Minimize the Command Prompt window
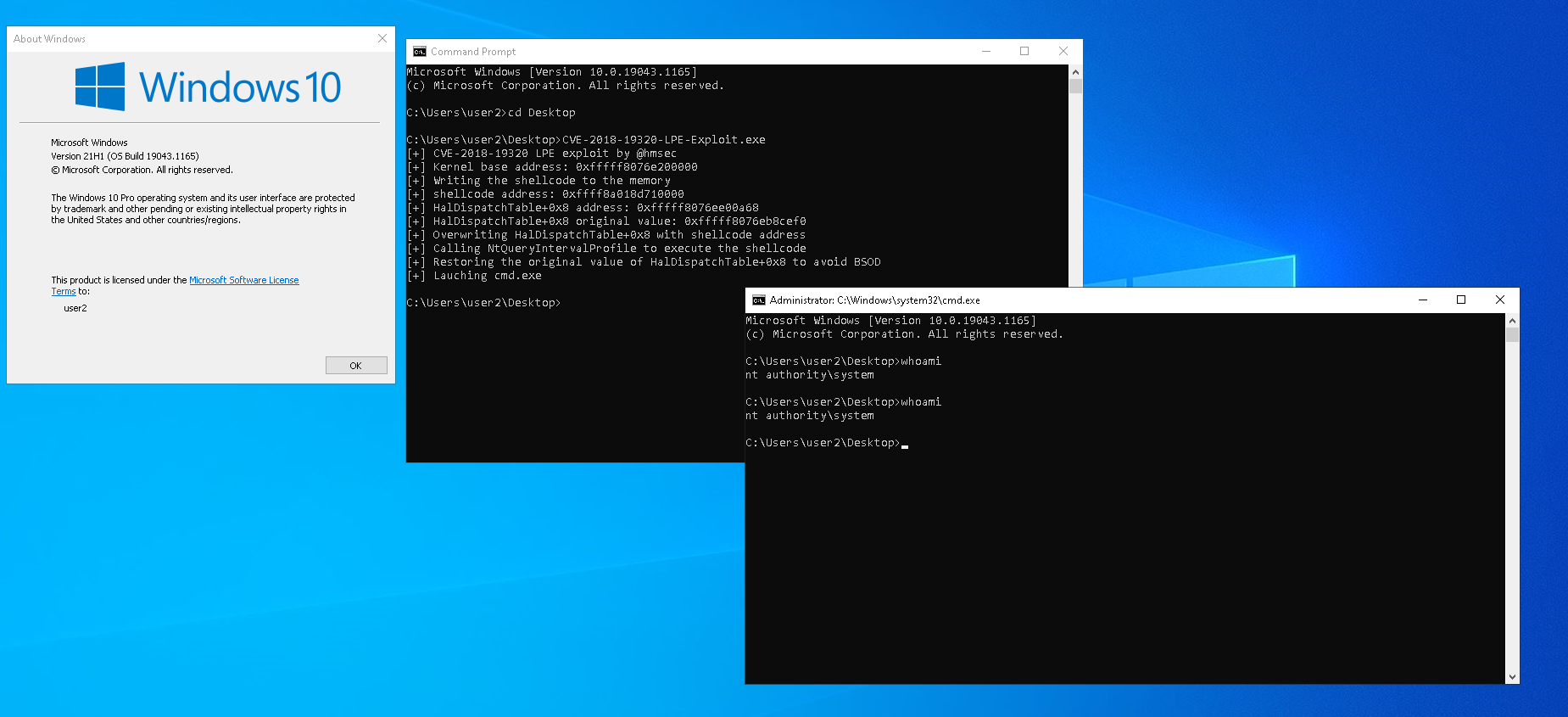This screenshot has width=1568, height=717. [986, 51]
